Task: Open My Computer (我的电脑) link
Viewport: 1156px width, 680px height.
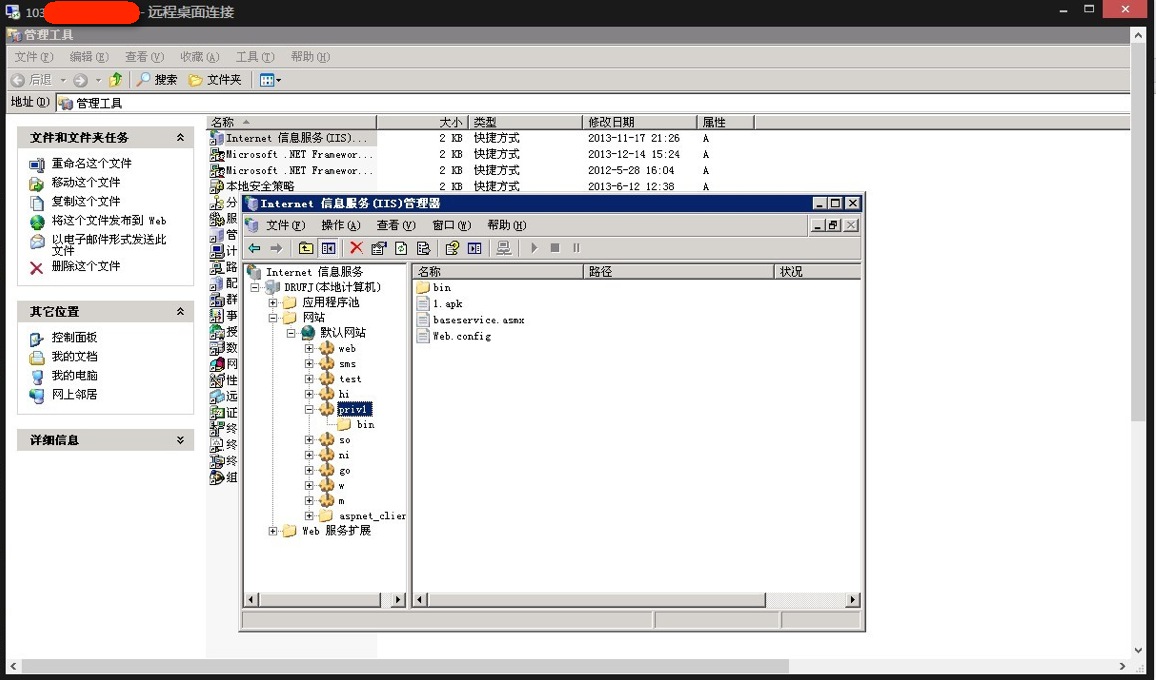Action: 74,375
